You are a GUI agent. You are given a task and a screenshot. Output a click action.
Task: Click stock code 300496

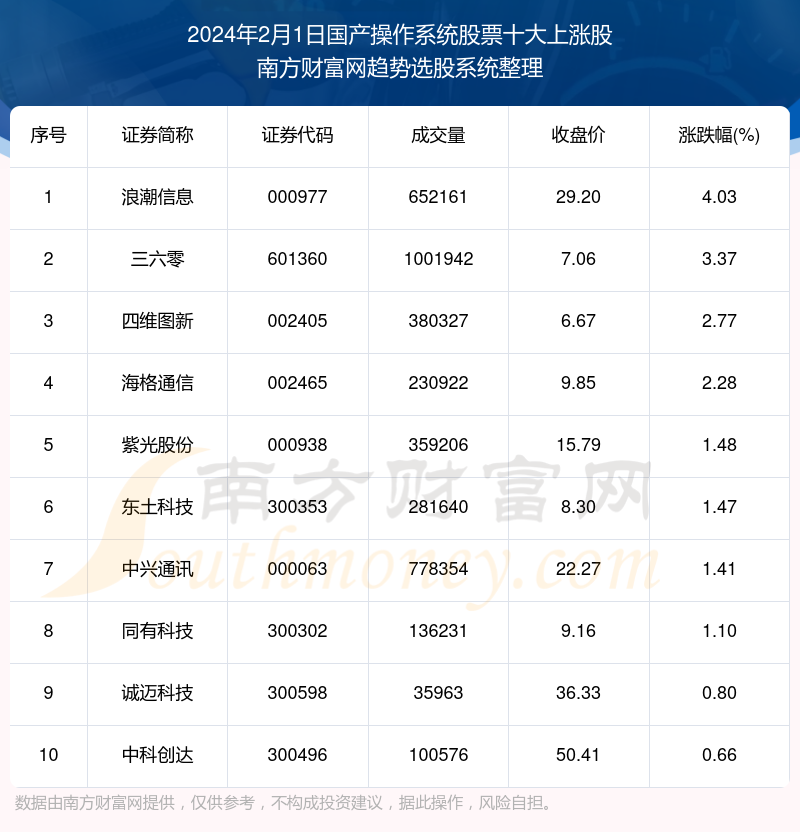[298, 755]
